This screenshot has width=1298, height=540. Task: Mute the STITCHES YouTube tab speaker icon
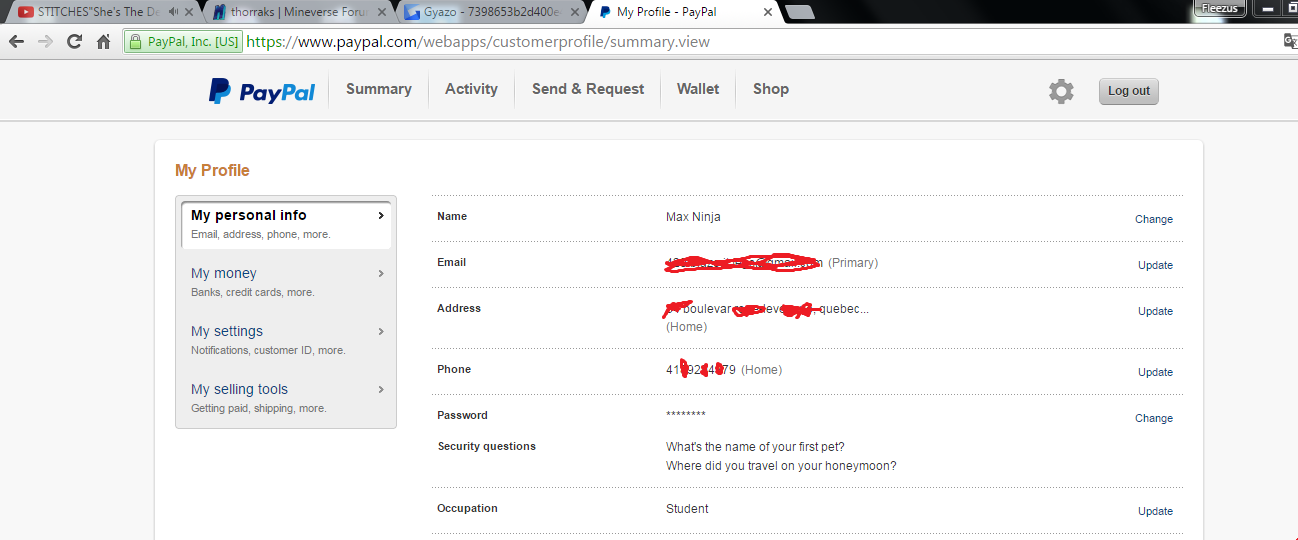(x=174, y=12)
